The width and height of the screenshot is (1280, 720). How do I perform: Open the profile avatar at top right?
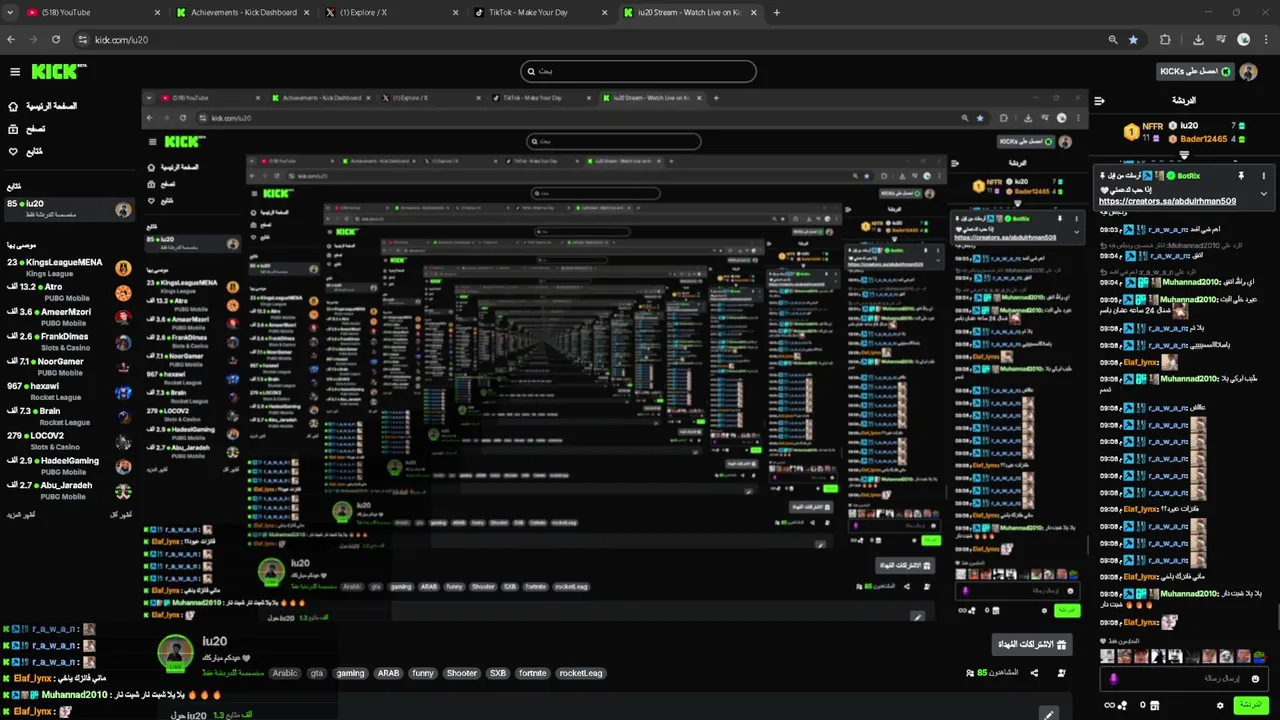pos(1247,72)
